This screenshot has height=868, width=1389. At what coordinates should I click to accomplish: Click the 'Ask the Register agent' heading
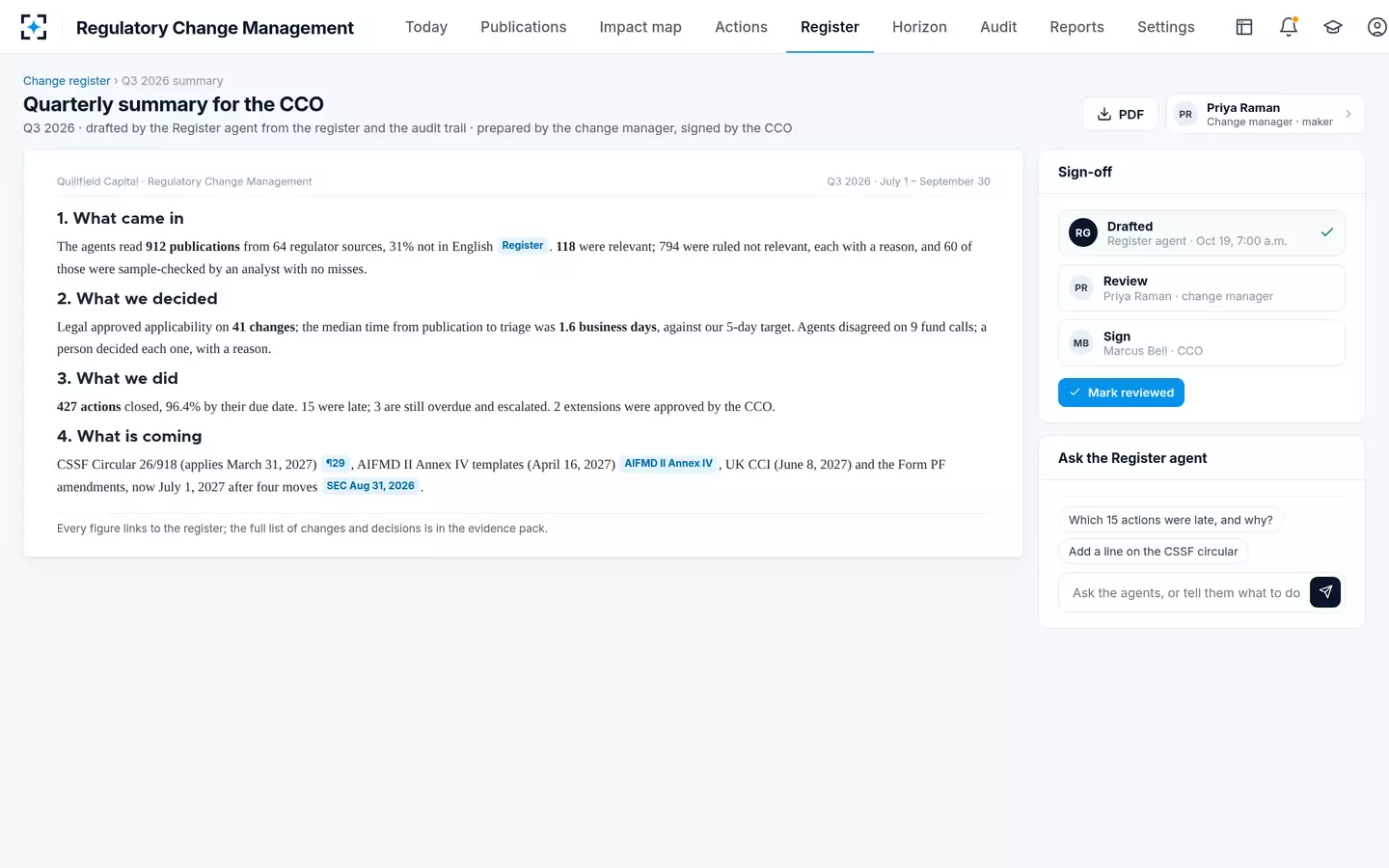point(1132,458)
